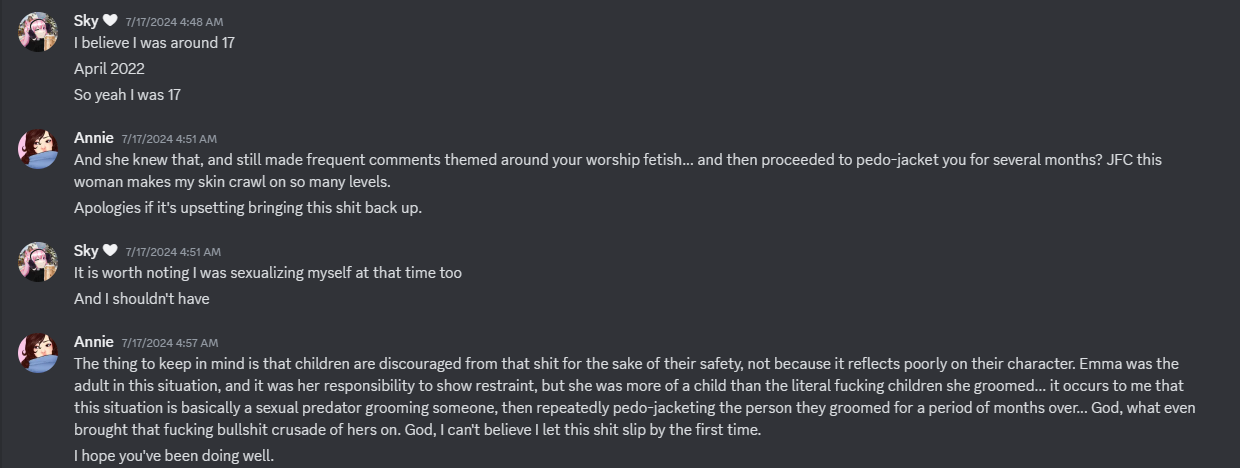Click Sky's 7/17/2024 4:51 AM timestamp
Viewport: 1240px width, 468px height.
pyautogui.click(x=173, y=251)
